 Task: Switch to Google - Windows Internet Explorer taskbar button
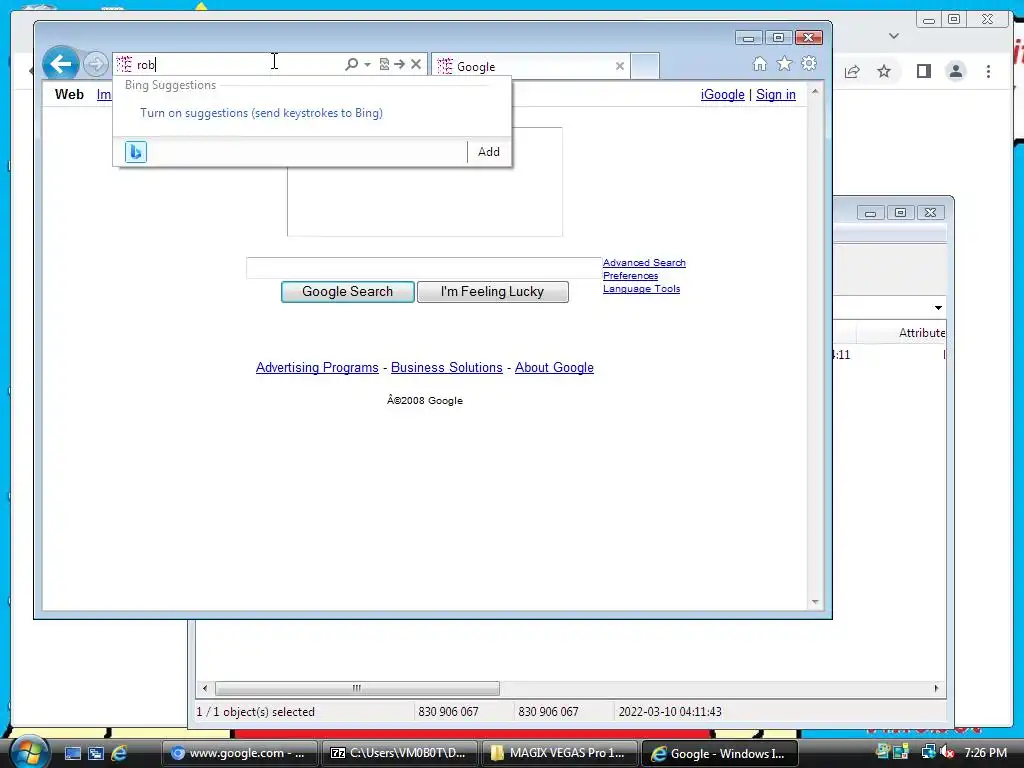click(720, 753)
